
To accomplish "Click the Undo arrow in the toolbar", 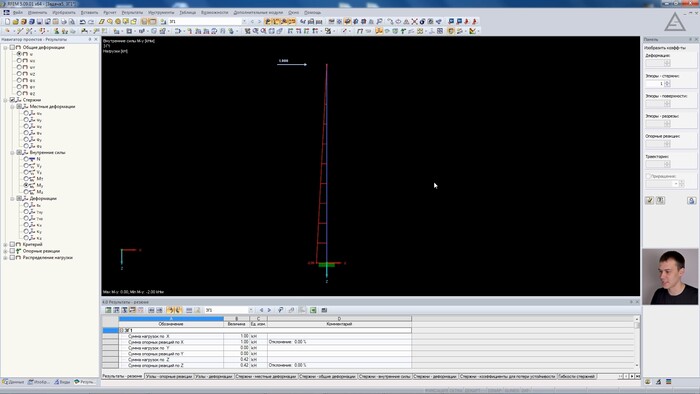I will (x=83, y=21).
